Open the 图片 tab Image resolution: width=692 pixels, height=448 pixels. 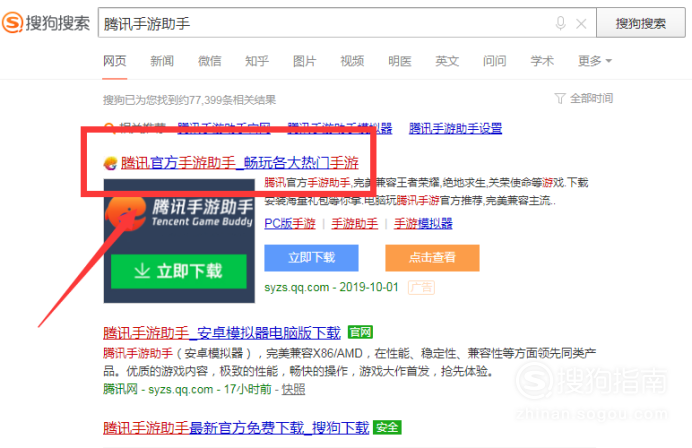[305, 60]
